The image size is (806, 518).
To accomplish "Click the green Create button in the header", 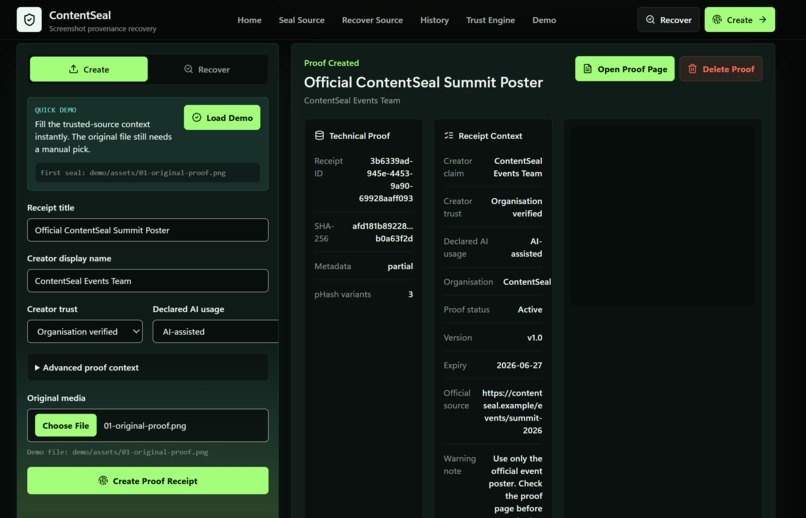I will 740,20.
